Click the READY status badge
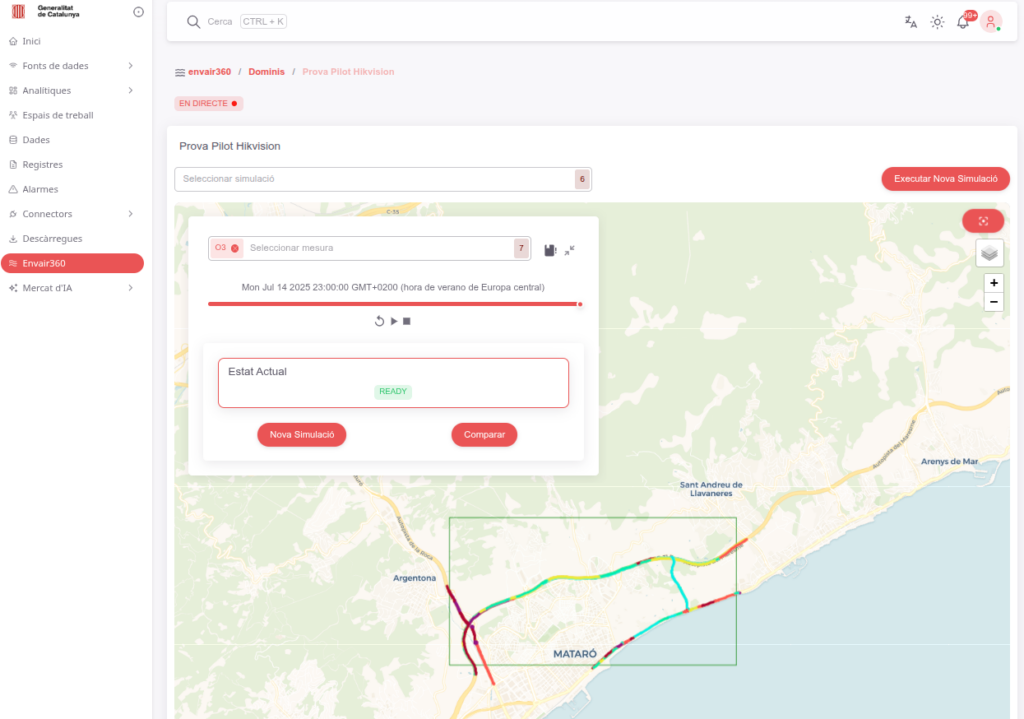 [x=392, y=391]
